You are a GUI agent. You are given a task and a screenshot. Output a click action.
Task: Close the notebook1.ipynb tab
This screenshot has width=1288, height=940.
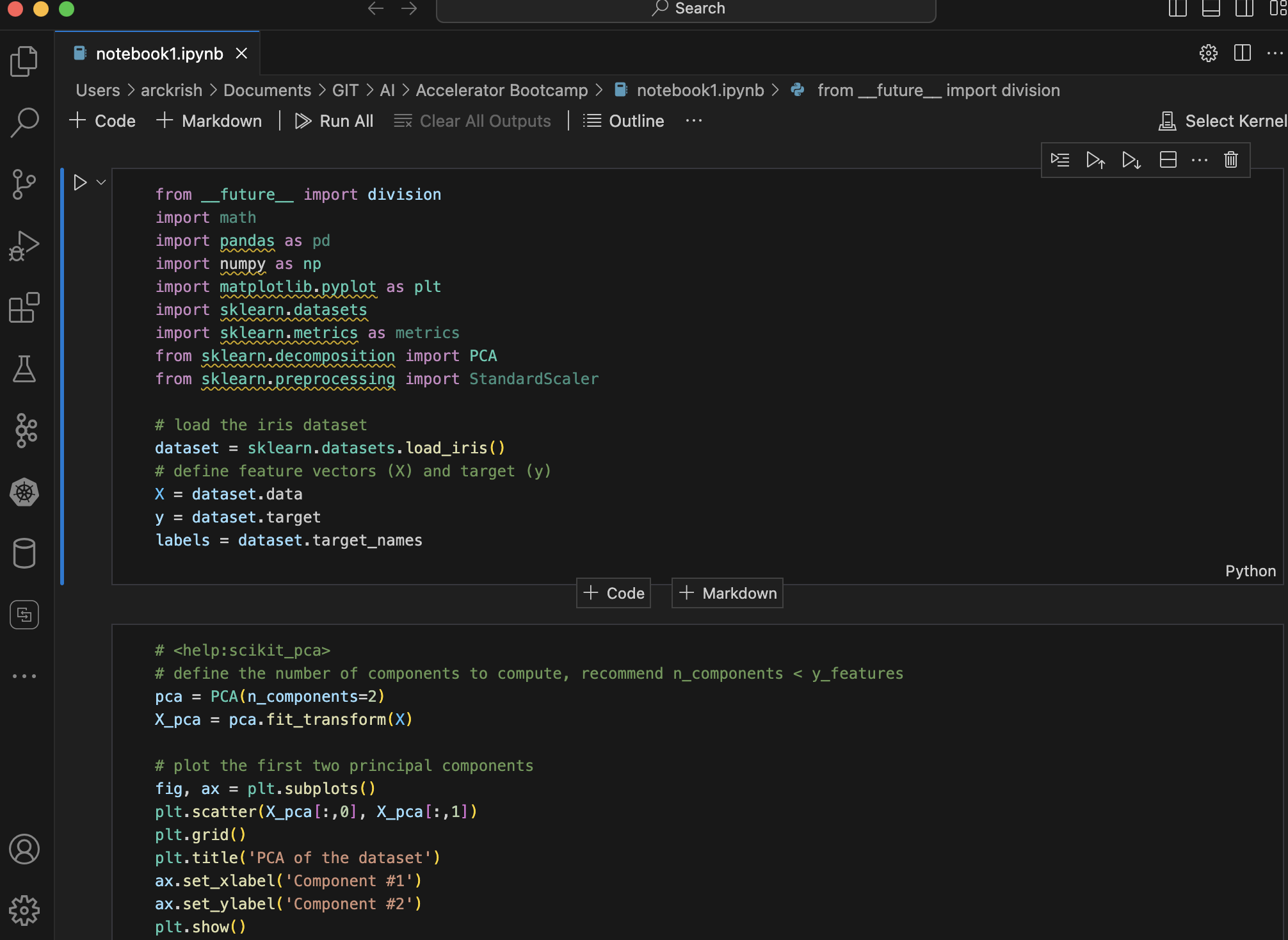(241, 54)
